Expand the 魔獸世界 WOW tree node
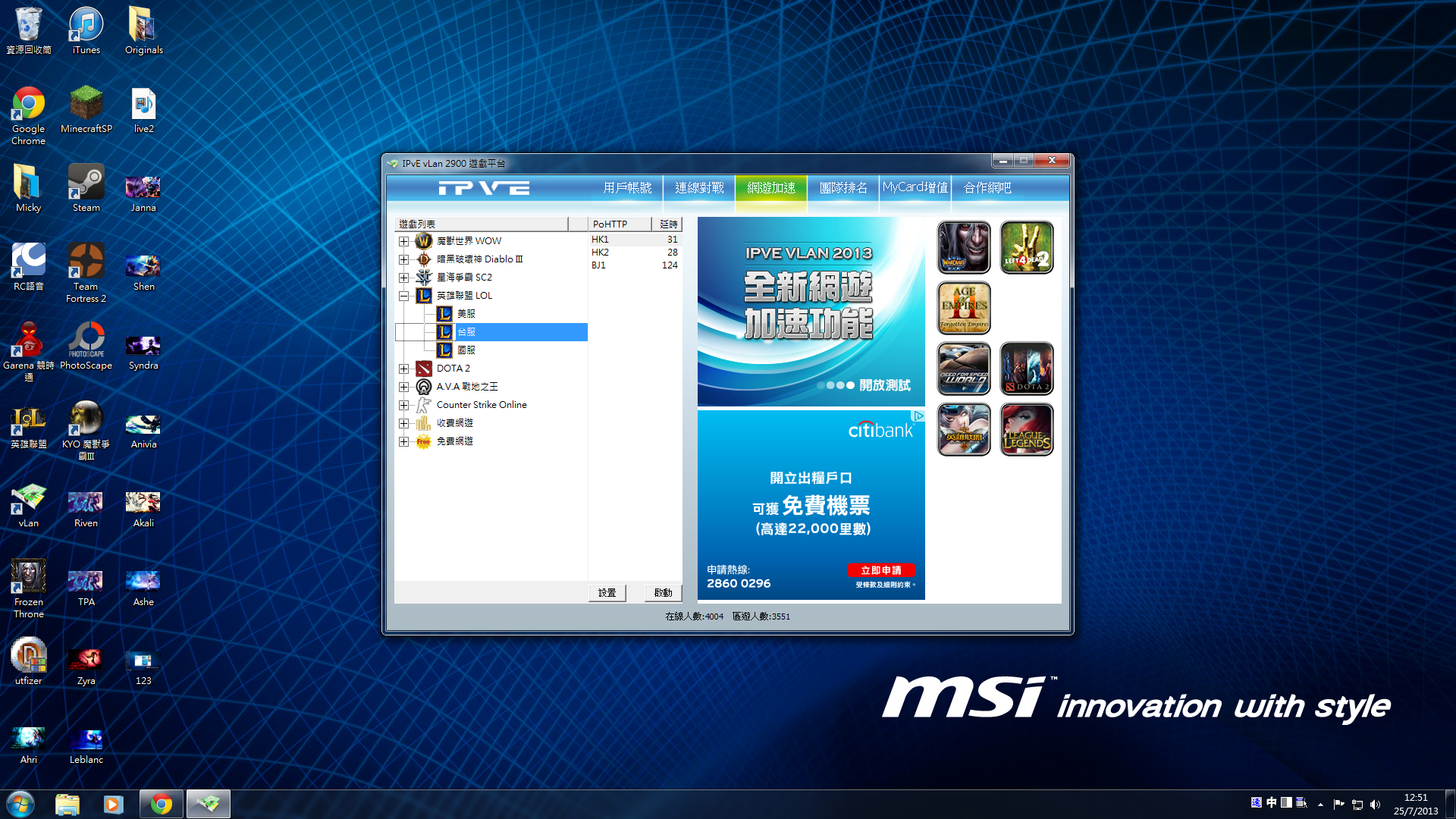 coord(404,241)
